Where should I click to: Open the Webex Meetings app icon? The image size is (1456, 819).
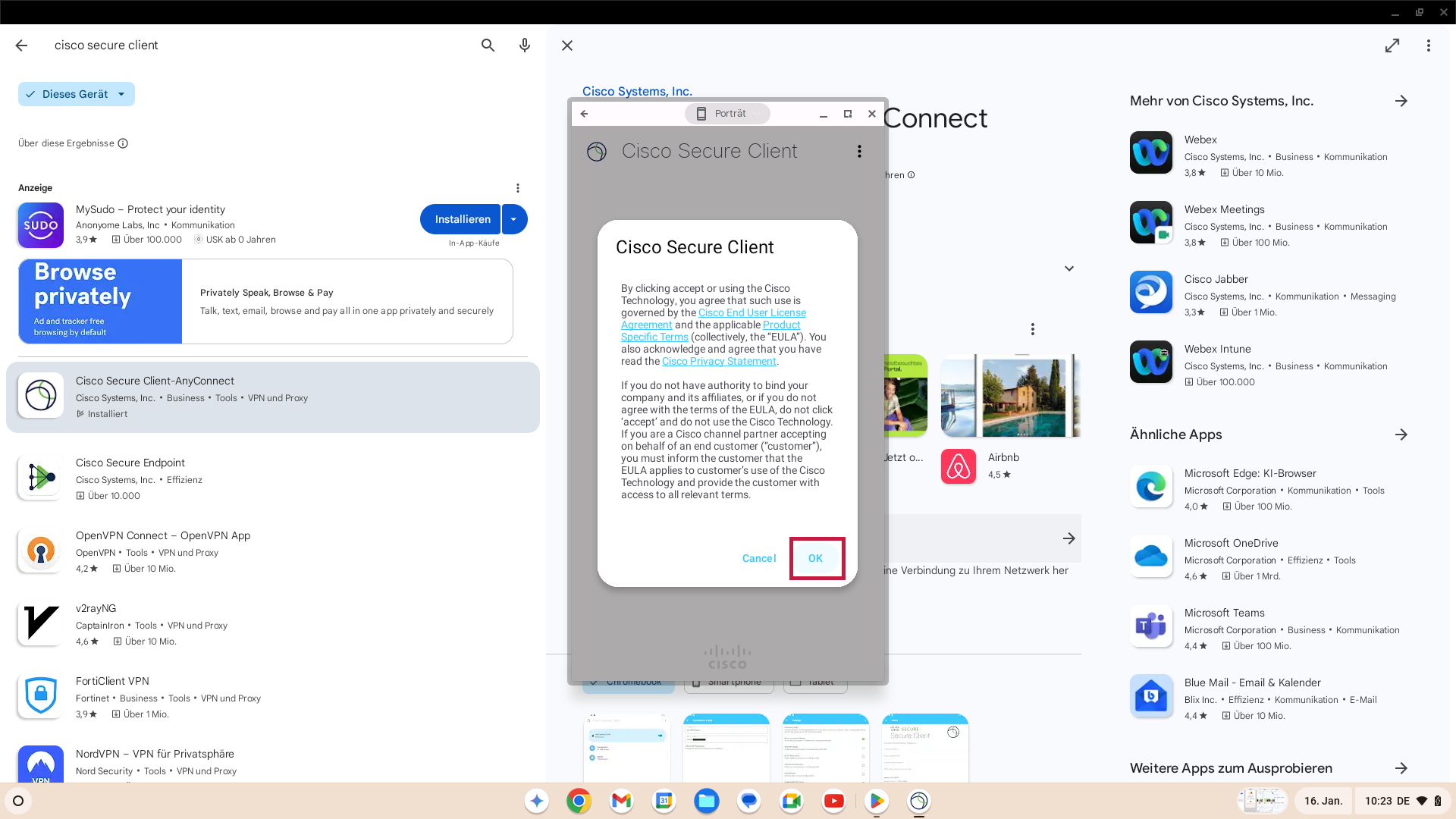coord(1151,222)
